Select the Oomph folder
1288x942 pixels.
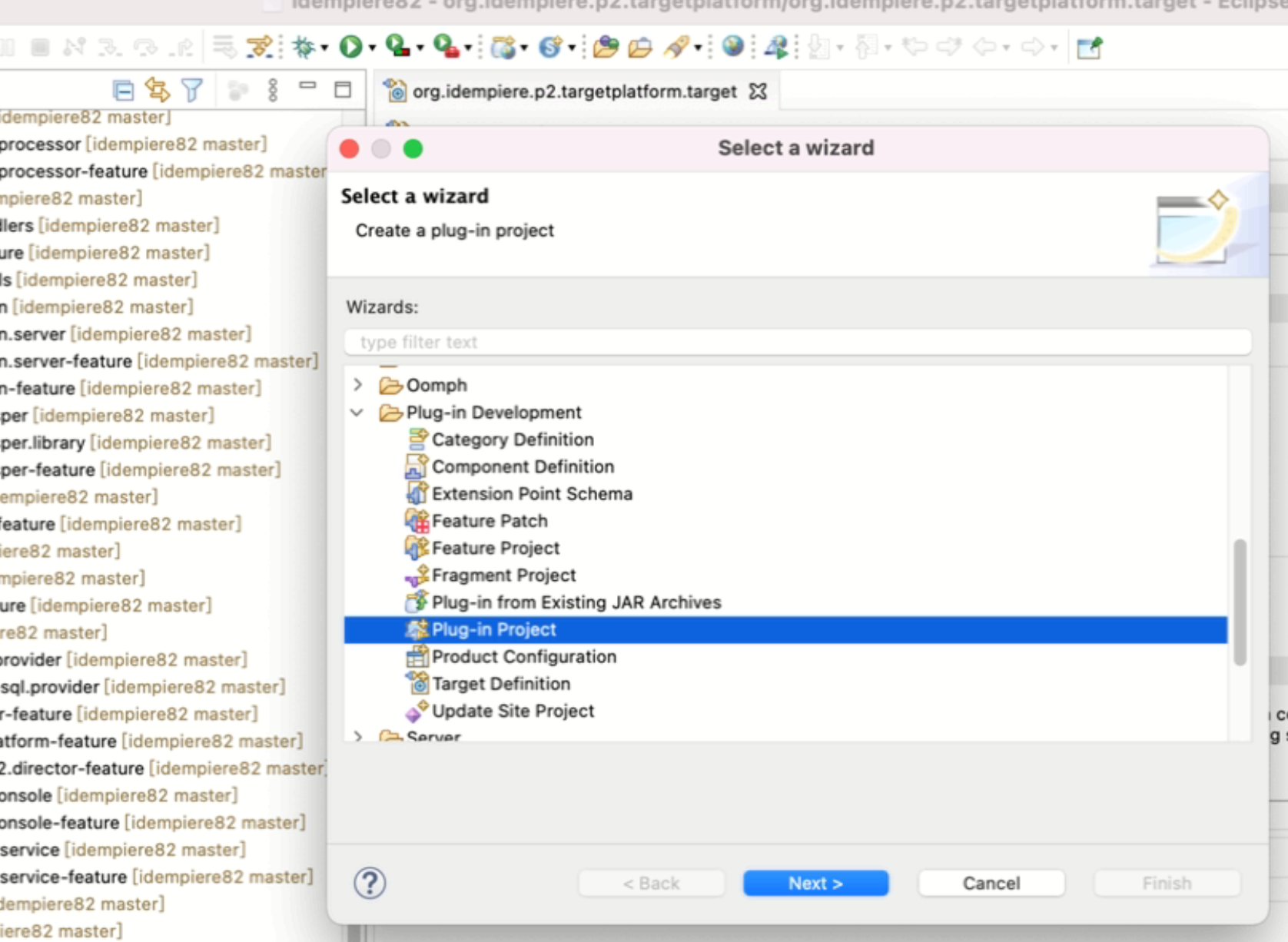[x=423, y=385]
